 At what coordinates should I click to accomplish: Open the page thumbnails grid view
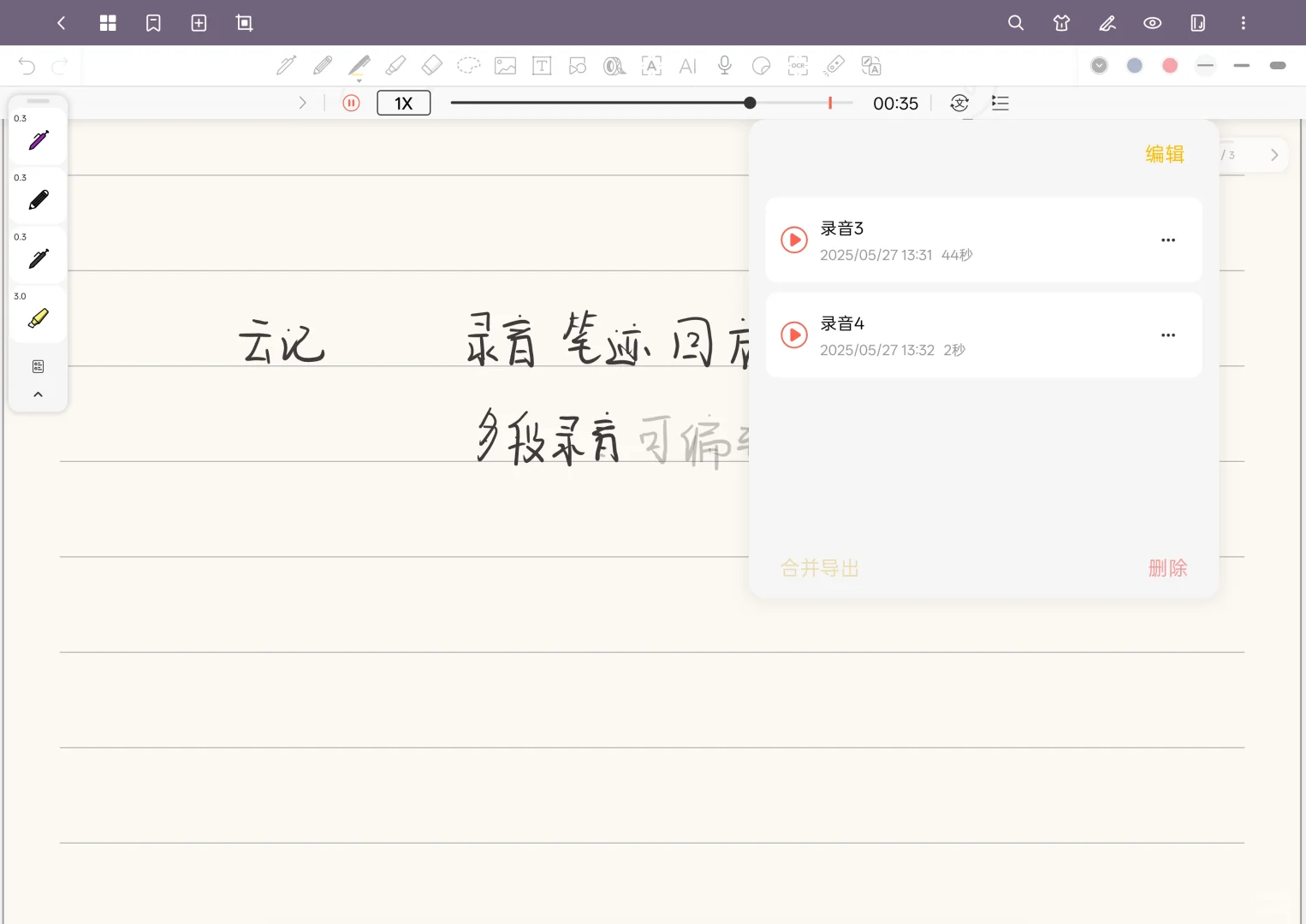tap(108, 23)
